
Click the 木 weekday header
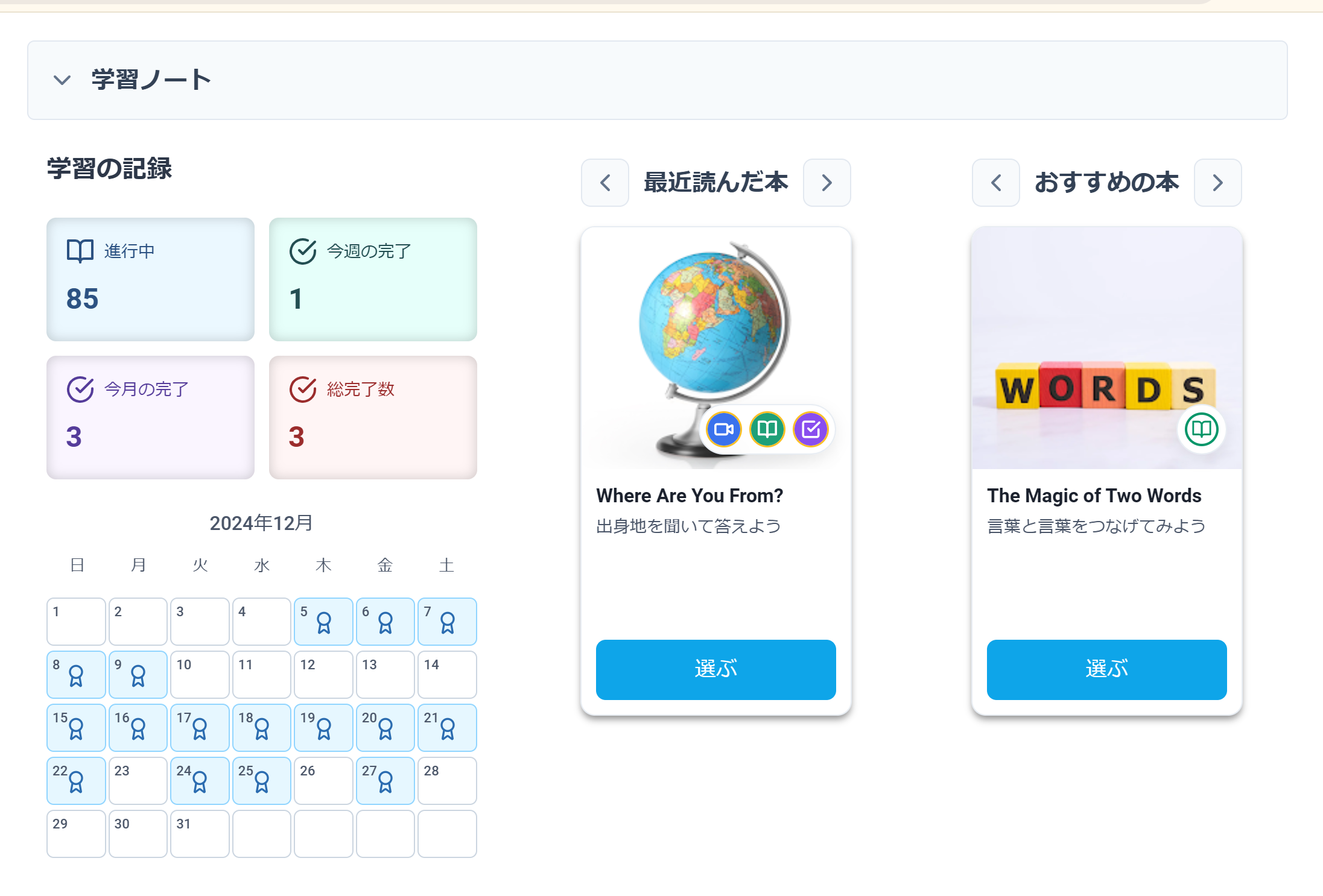click(x=323, y=565)
